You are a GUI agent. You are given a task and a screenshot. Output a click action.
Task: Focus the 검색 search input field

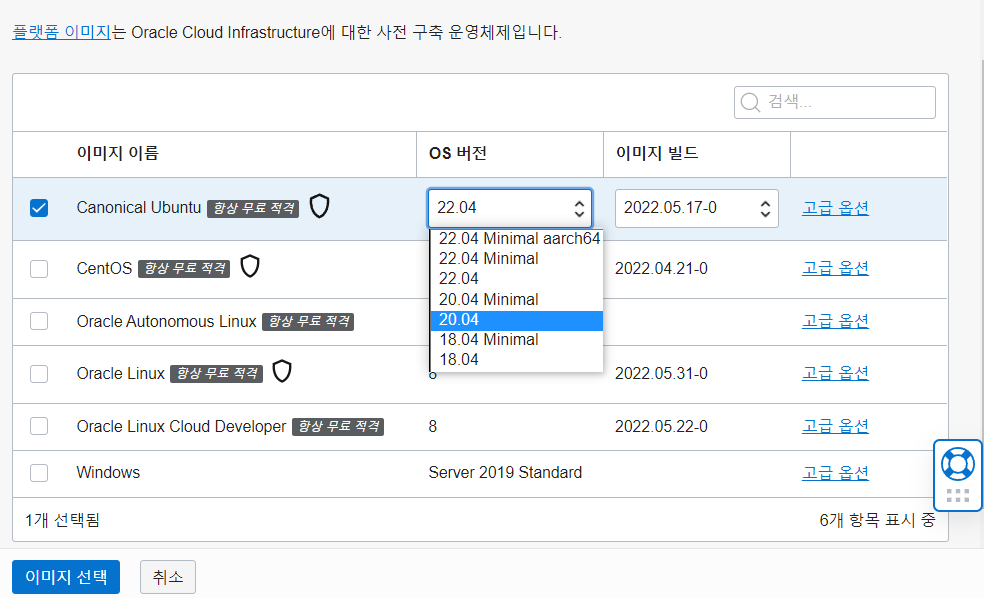coord(835,102)
